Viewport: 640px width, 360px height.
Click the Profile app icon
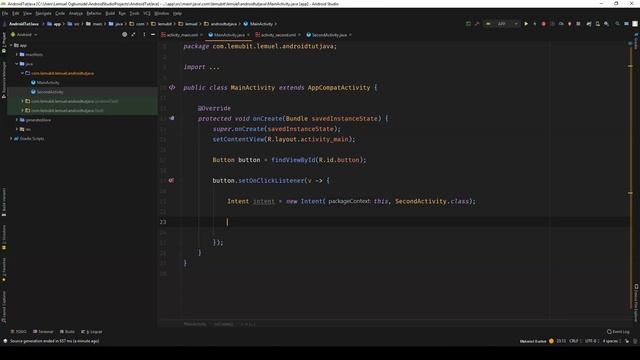pyautogui.click(x=561, y=24)
